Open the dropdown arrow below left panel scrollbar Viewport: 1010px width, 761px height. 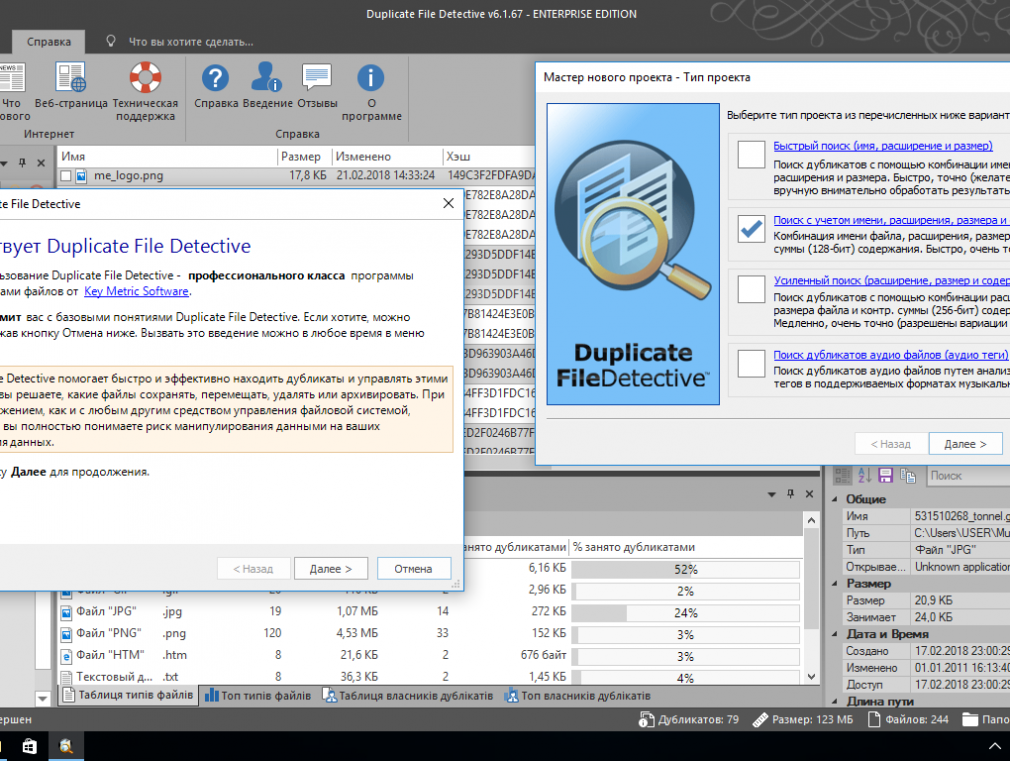tap(43, 698)
